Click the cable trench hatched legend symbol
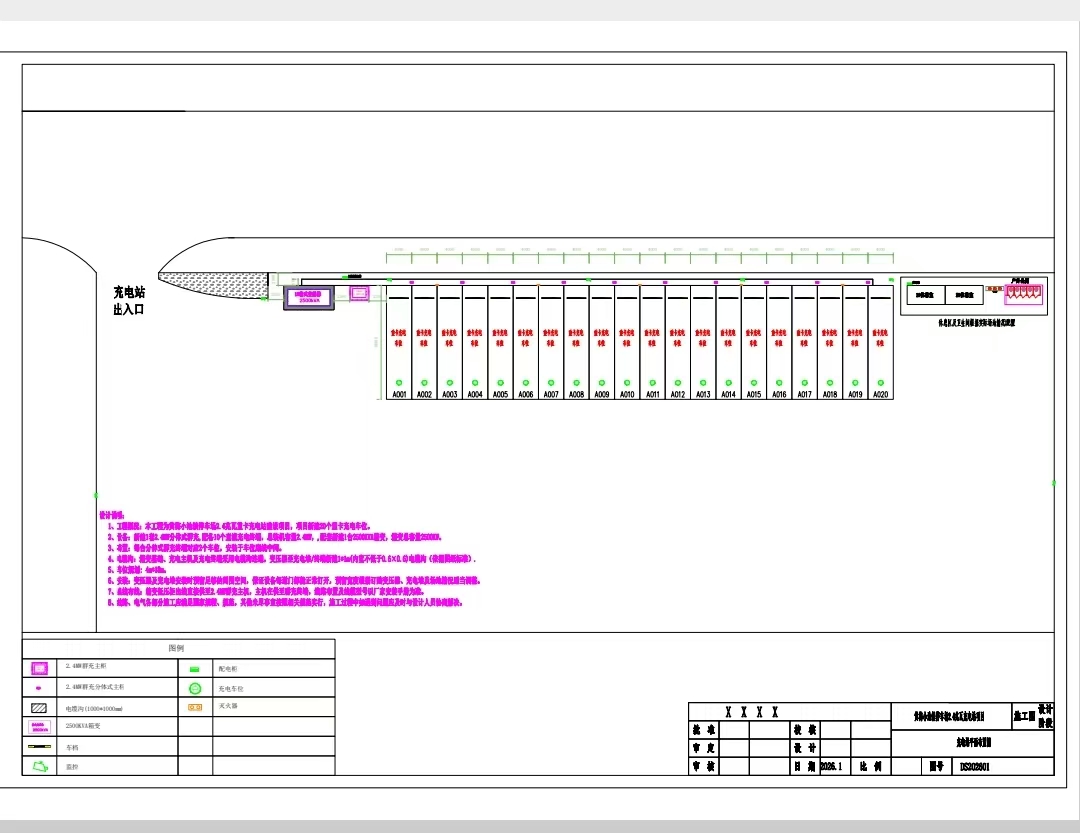 click(39, 707)
